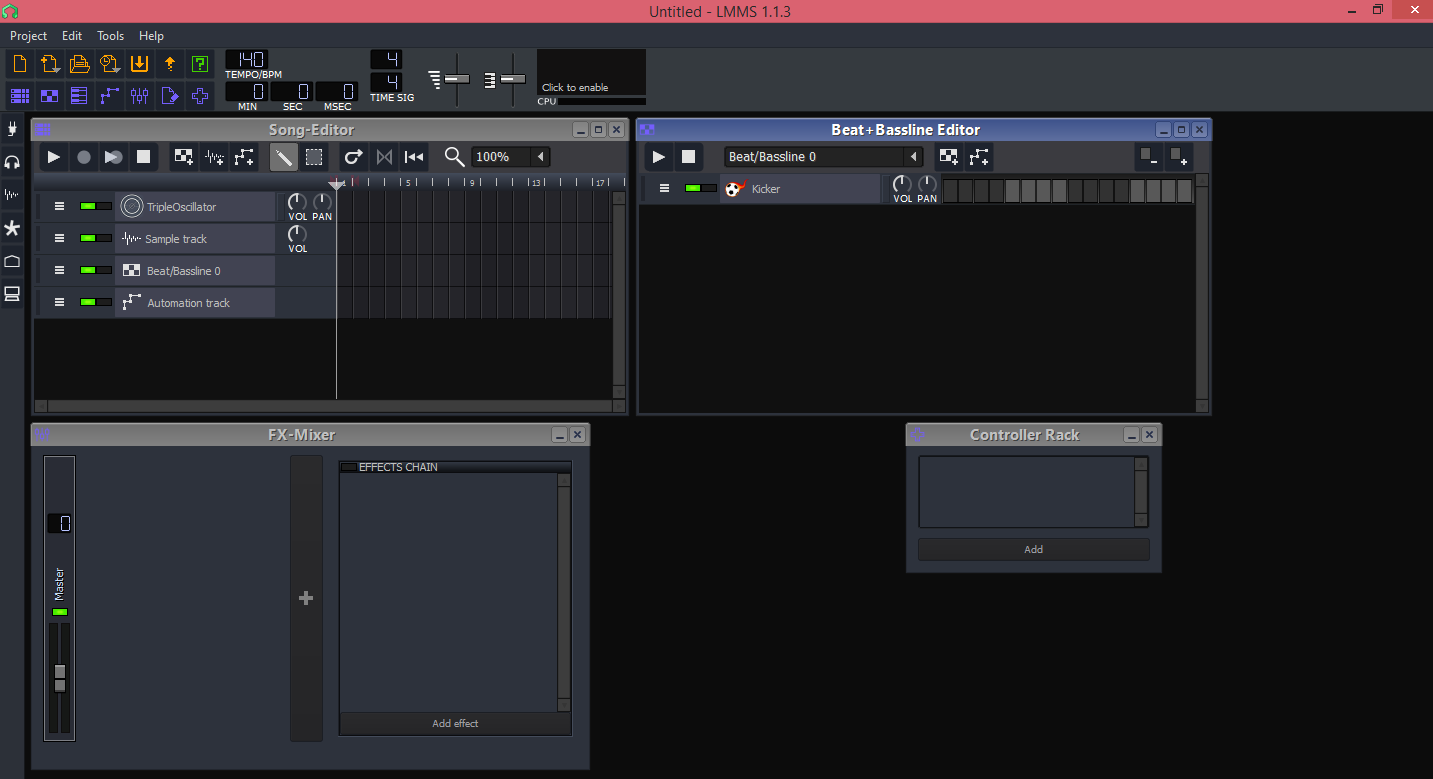The image size is (1433, 779).
Task: Play the pattern in Beat+Bassline Editor
Action: [658, 157]
